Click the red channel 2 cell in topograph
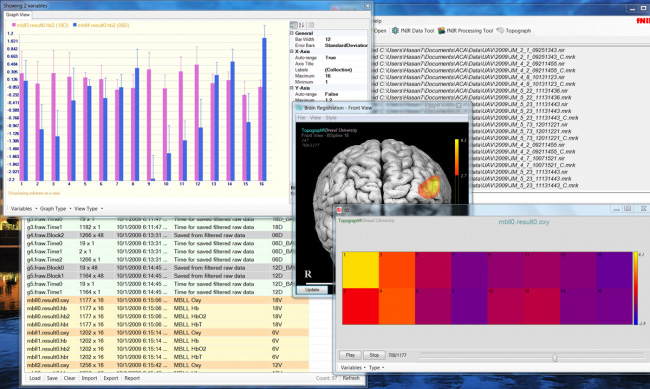 361,306
